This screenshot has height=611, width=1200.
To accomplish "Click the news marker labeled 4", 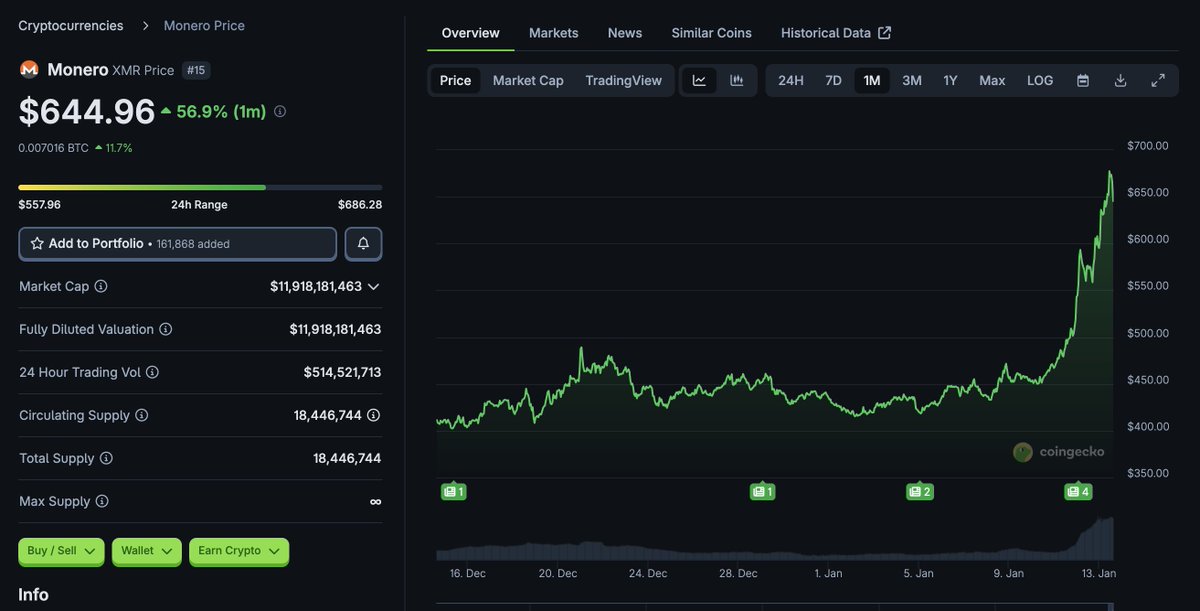I will [1078, 491].
